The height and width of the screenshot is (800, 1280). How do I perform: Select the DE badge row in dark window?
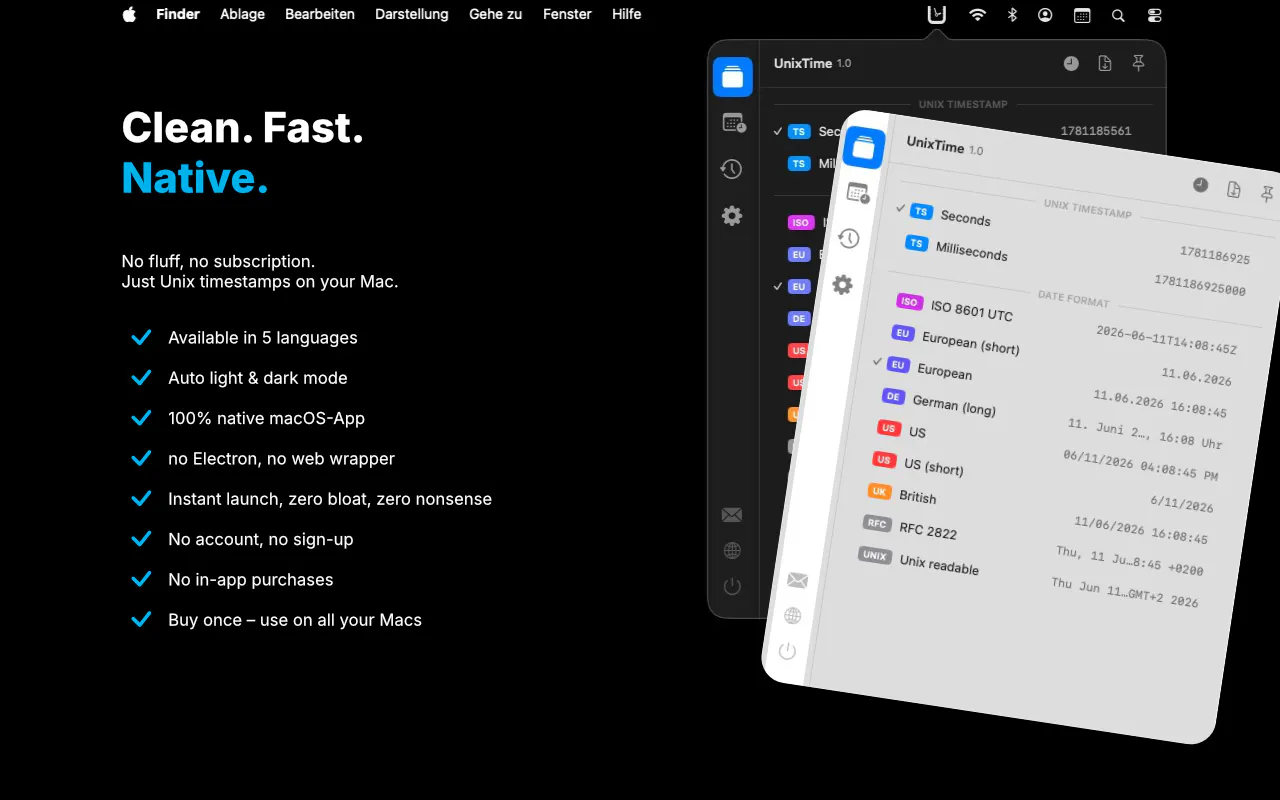(798, 318)
